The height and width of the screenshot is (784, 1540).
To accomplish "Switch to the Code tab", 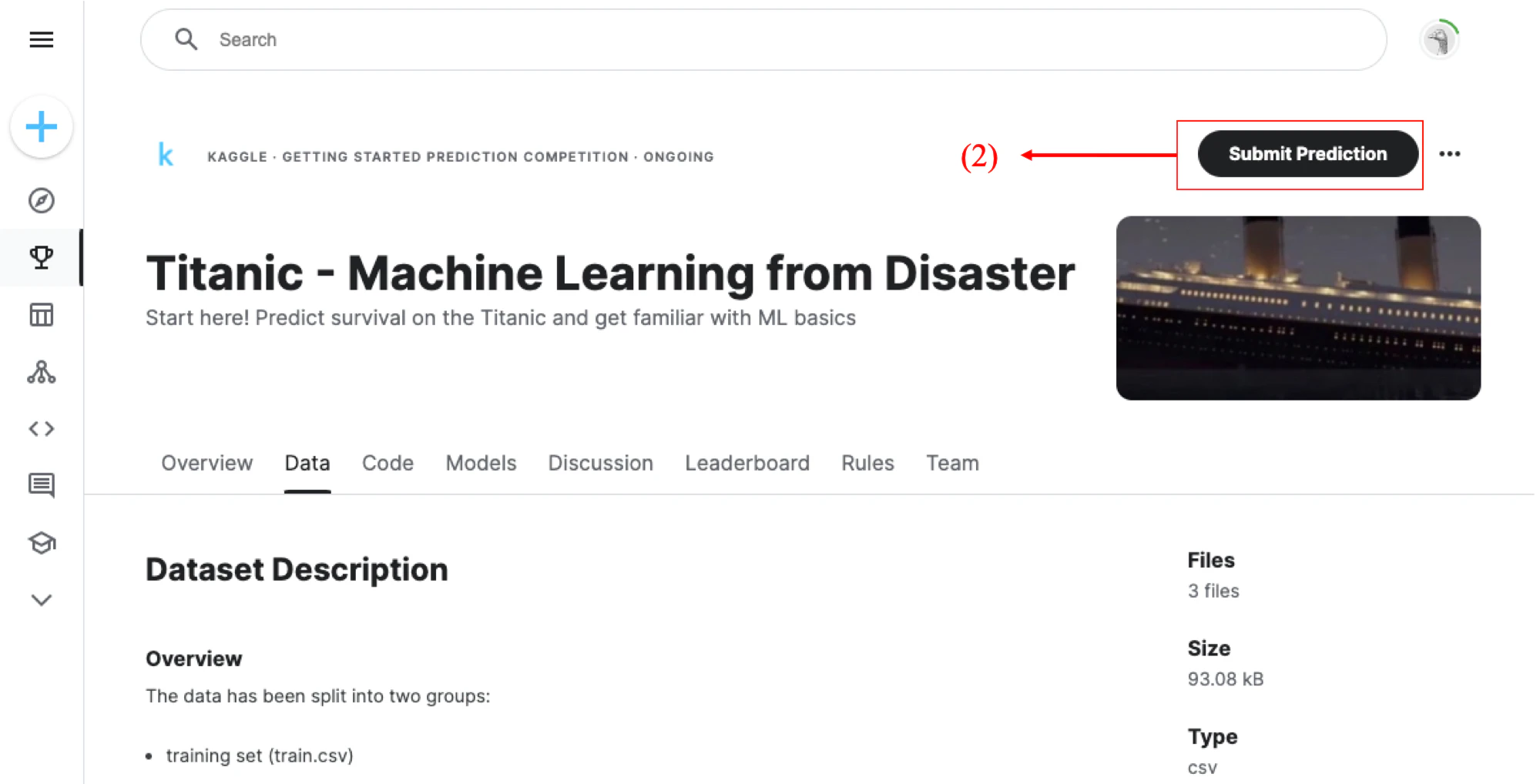I will (388, 463).
